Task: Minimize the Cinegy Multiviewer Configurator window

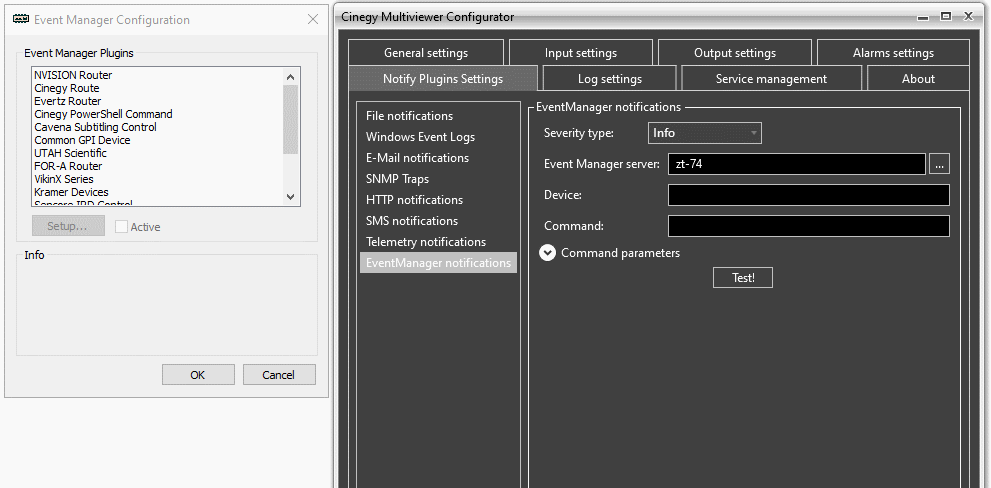Action: (923, 17)
